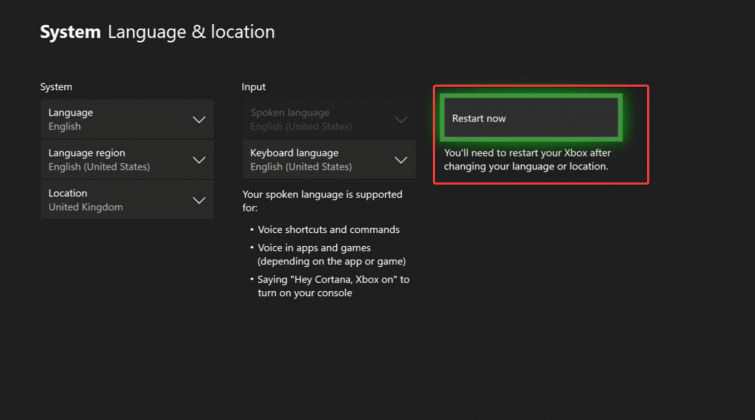Click the 'Voice shortcuts and commands' bullet
The height and width of the screenshot is (420, 755).
pyautogui.click(x=329, y=229)
